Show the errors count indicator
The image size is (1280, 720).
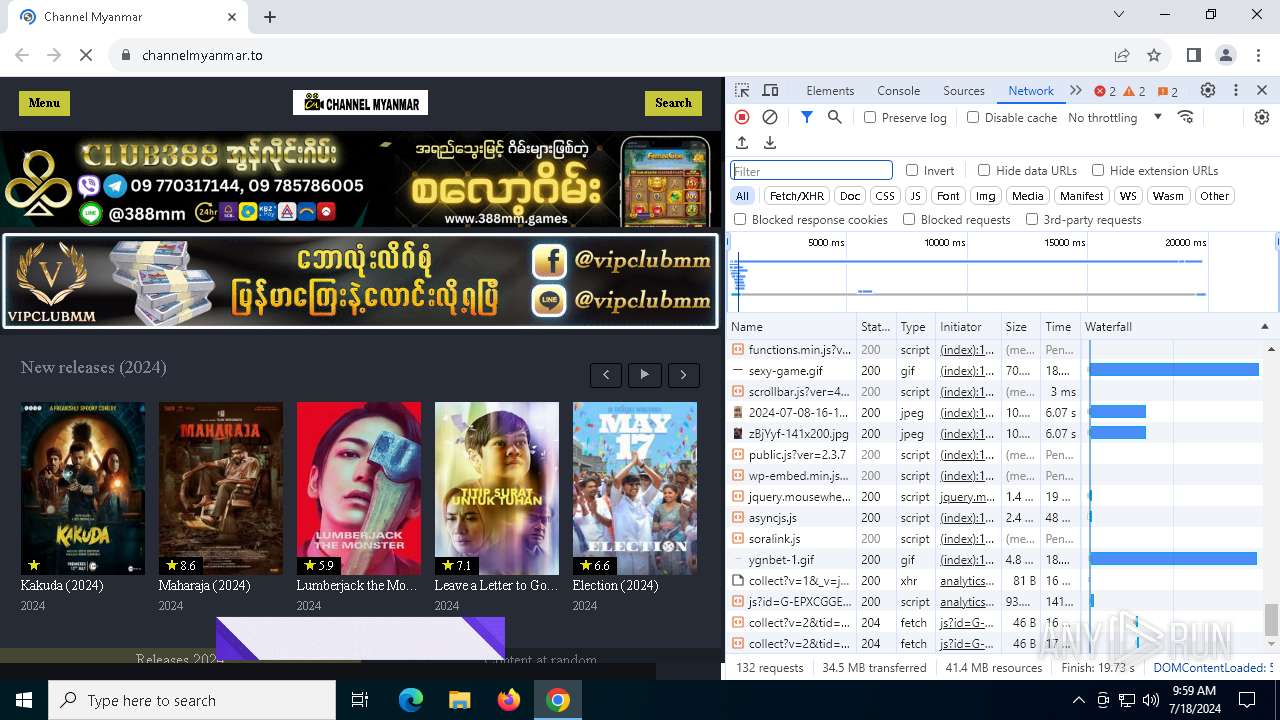[1105, 91]
